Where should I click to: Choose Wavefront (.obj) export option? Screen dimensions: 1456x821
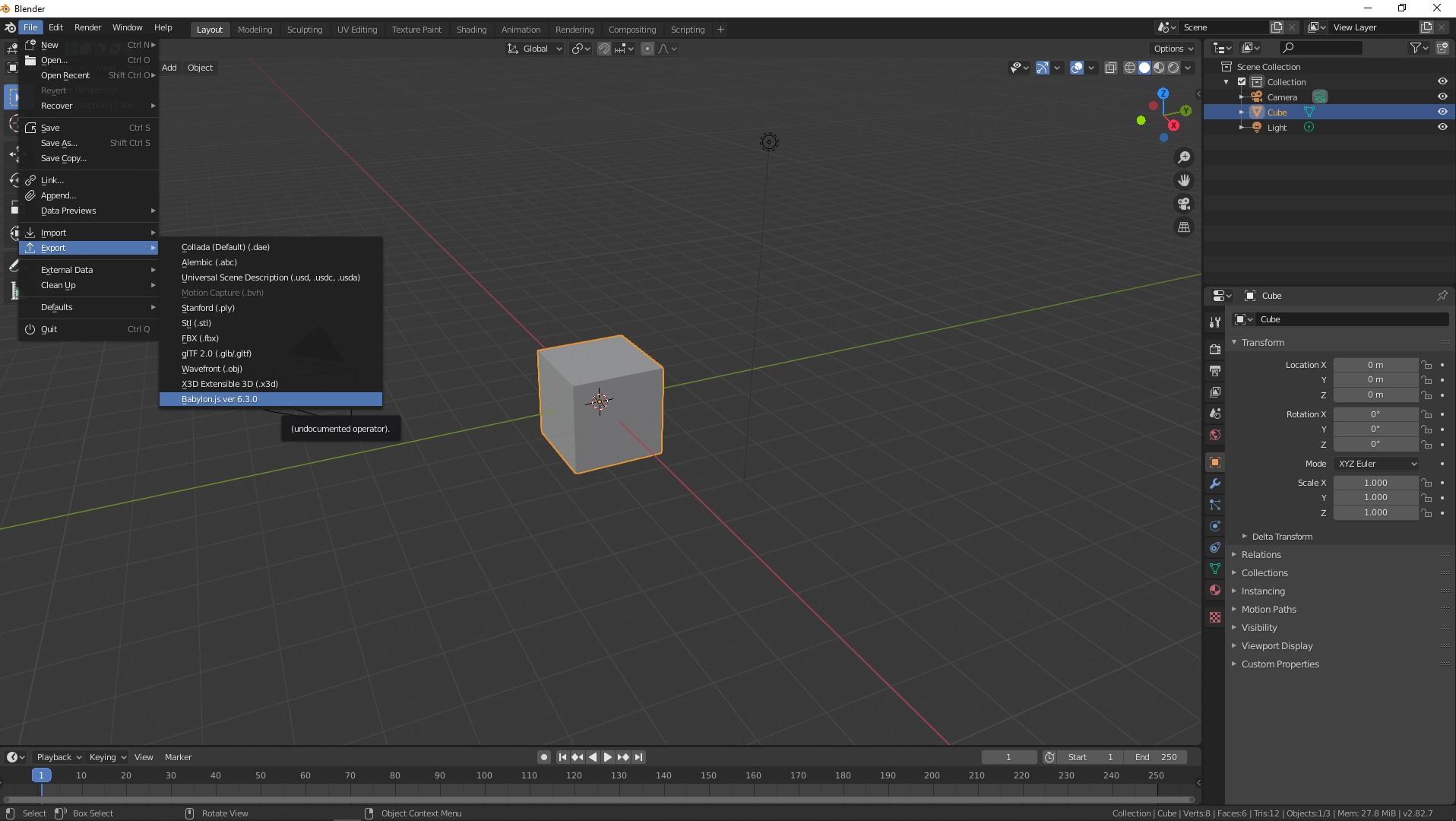[x=271, y=369]
